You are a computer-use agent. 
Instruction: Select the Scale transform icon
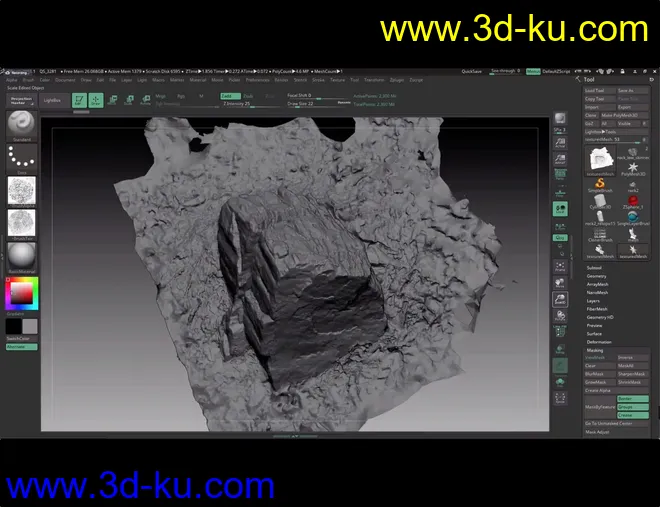[129, 100]
